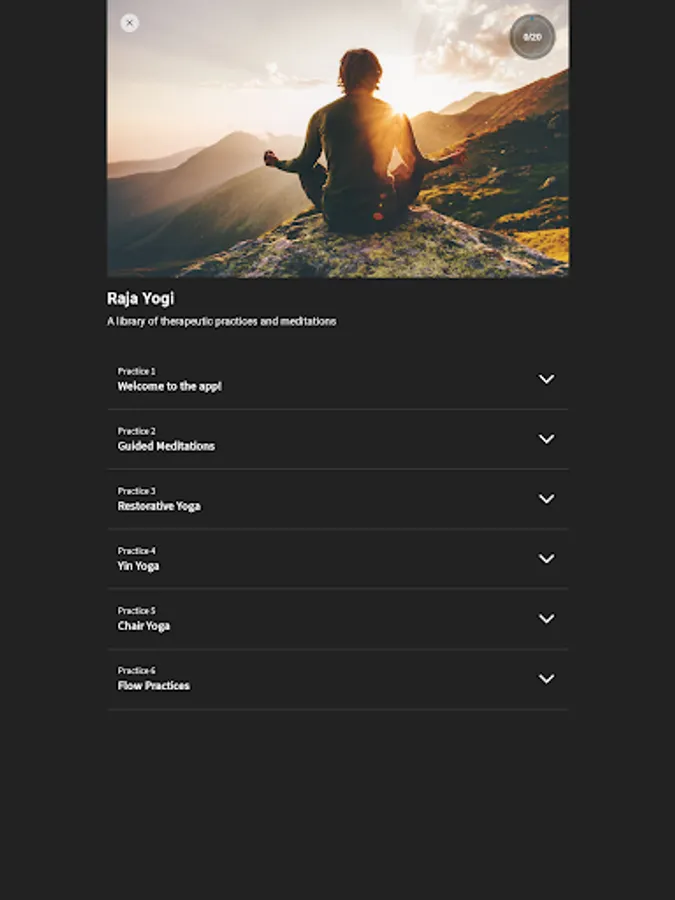Click the library of therapeutic practices subtitle

tap(222, 321)
